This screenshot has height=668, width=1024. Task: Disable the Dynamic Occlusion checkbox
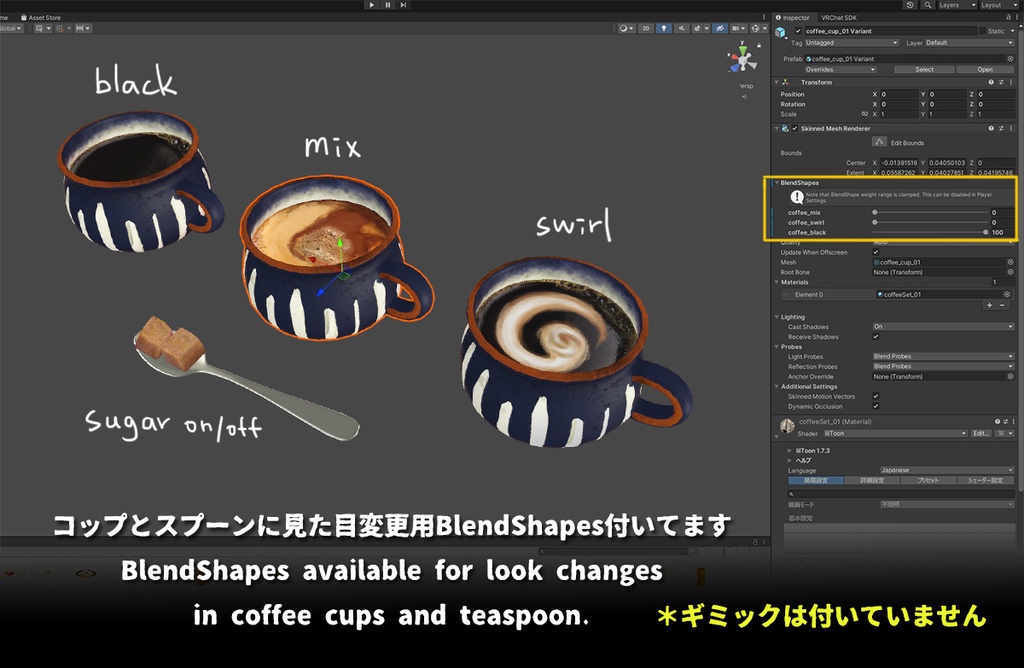876,406
